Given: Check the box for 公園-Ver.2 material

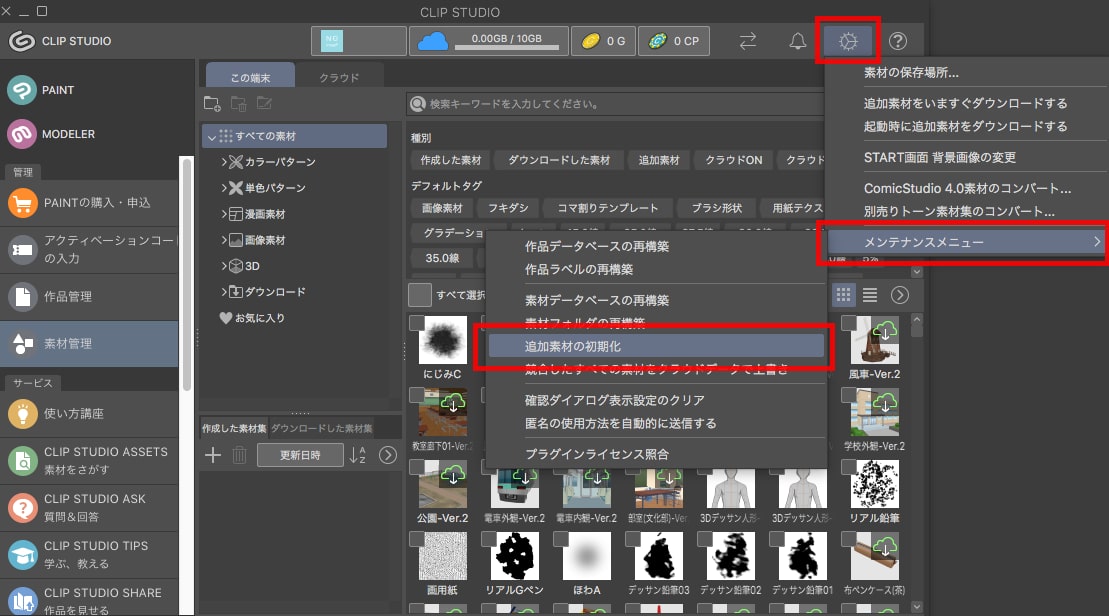Looking at the screenshot, I should [x=417, y=467].
